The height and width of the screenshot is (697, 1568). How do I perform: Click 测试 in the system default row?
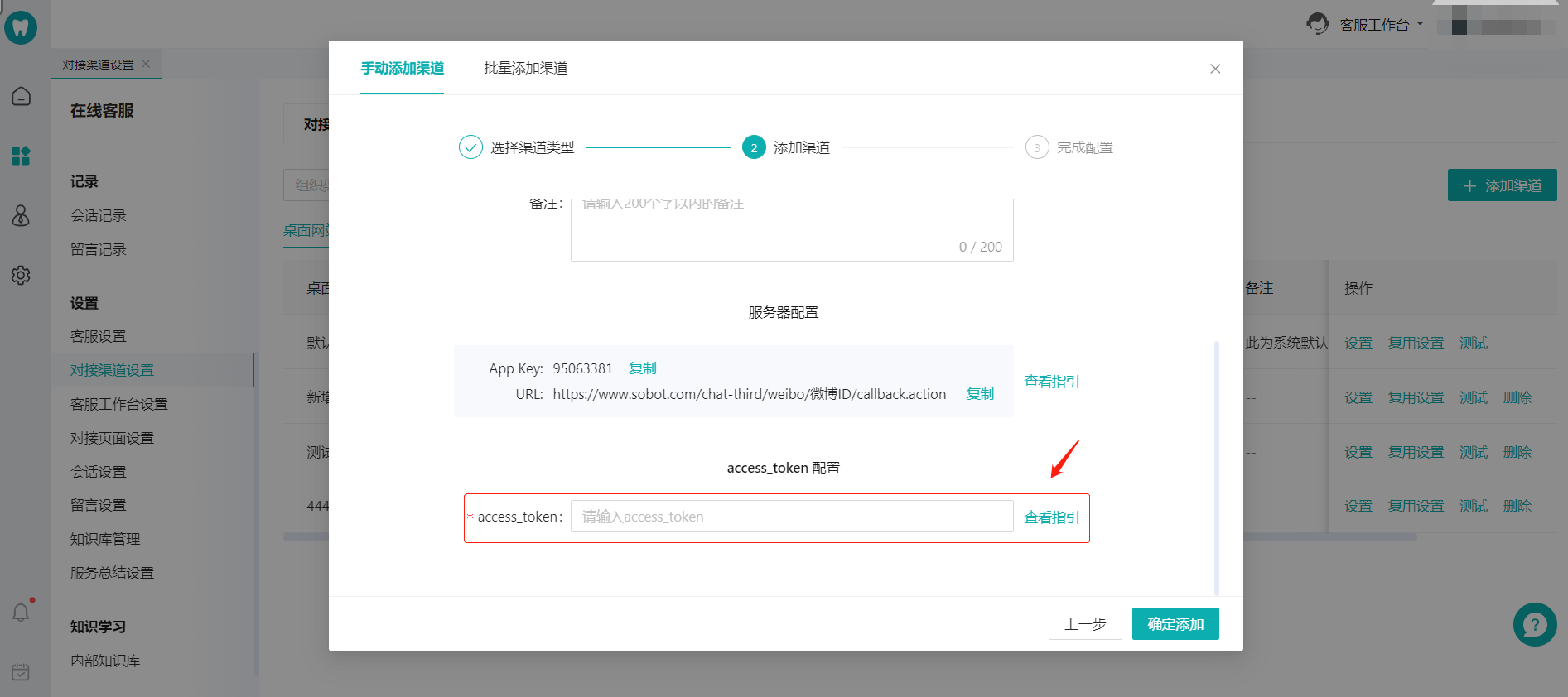(1474, 343)
